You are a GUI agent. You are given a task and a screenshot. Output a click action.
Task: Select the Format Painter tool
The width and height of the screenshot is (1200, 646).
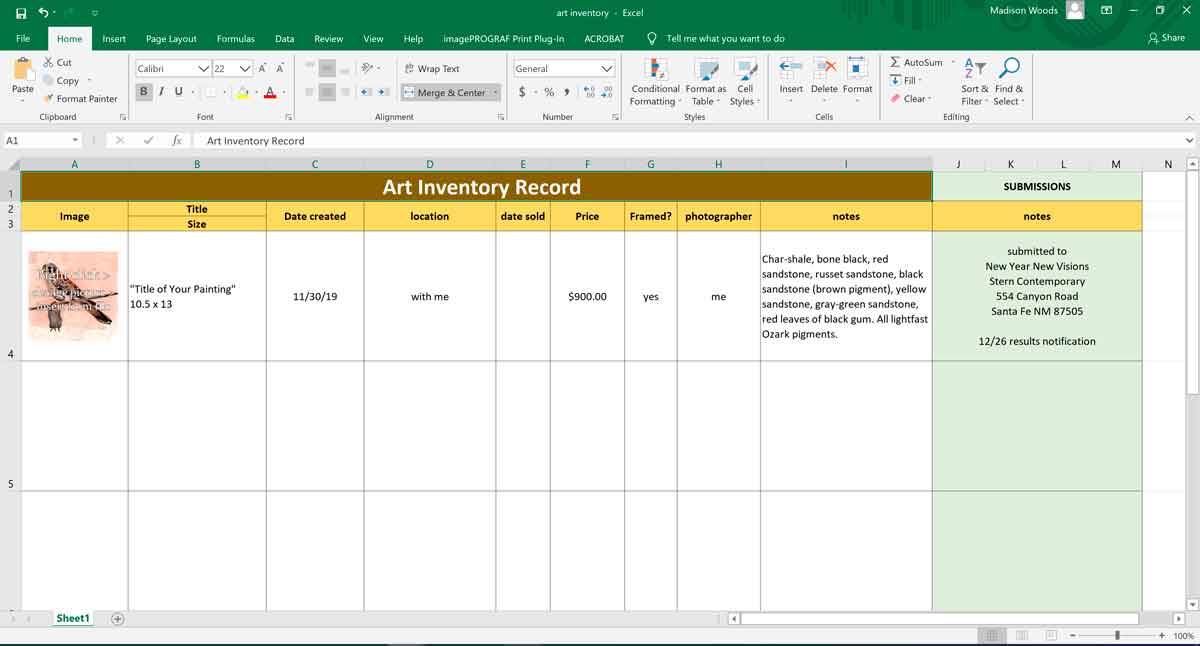click(80, 98)
